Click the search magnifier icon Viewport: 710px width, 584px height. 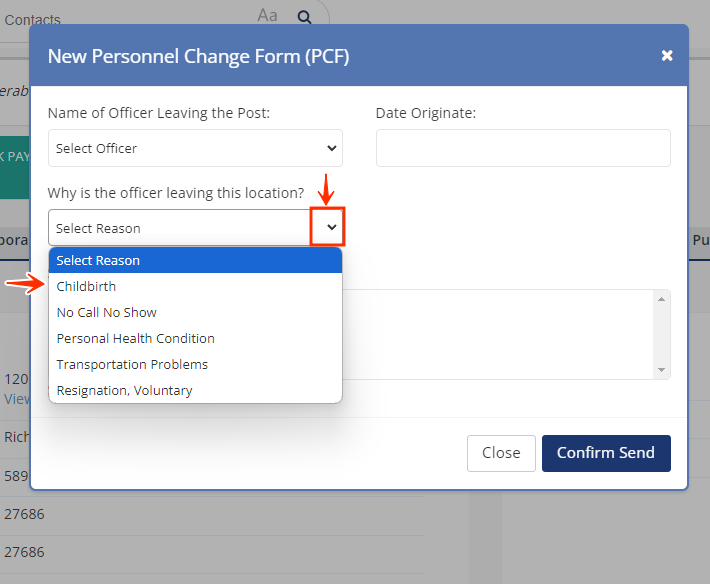(x=304, y=16)
